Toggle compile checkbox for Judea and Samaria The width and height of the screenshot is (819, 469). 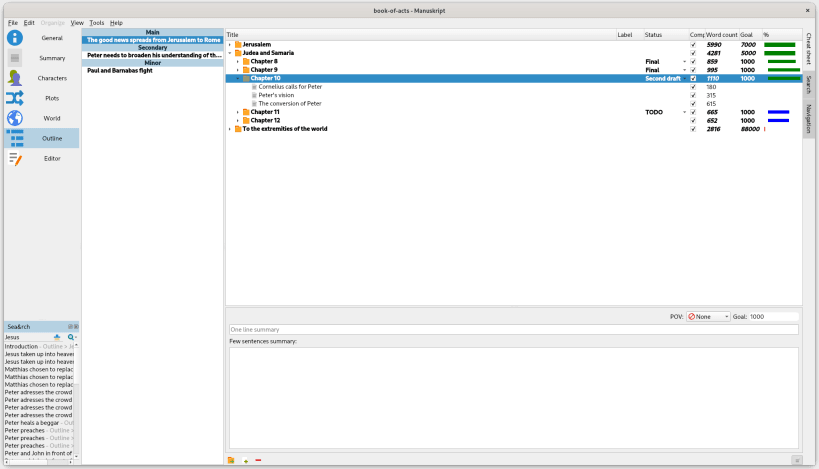pos(693,53)
